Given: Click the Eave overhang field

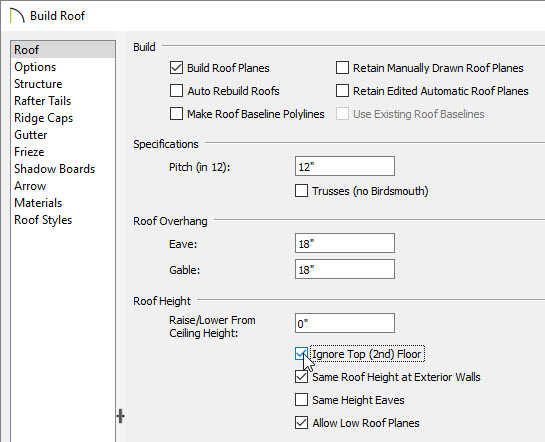Looking at the screenshot, I should [x=345, y=243].
